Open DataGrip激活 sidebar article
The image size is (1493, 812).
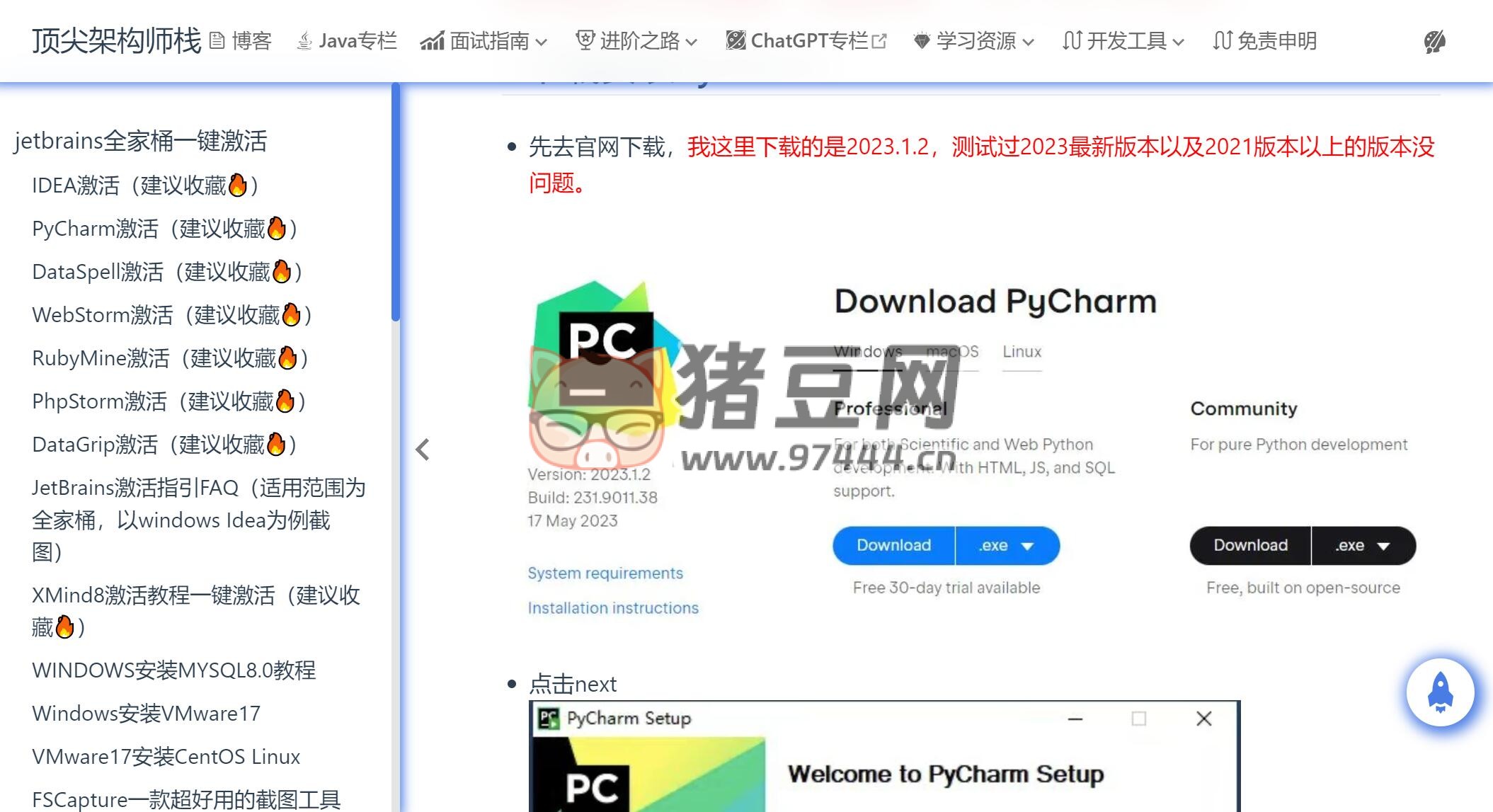[x=164, y=445]
